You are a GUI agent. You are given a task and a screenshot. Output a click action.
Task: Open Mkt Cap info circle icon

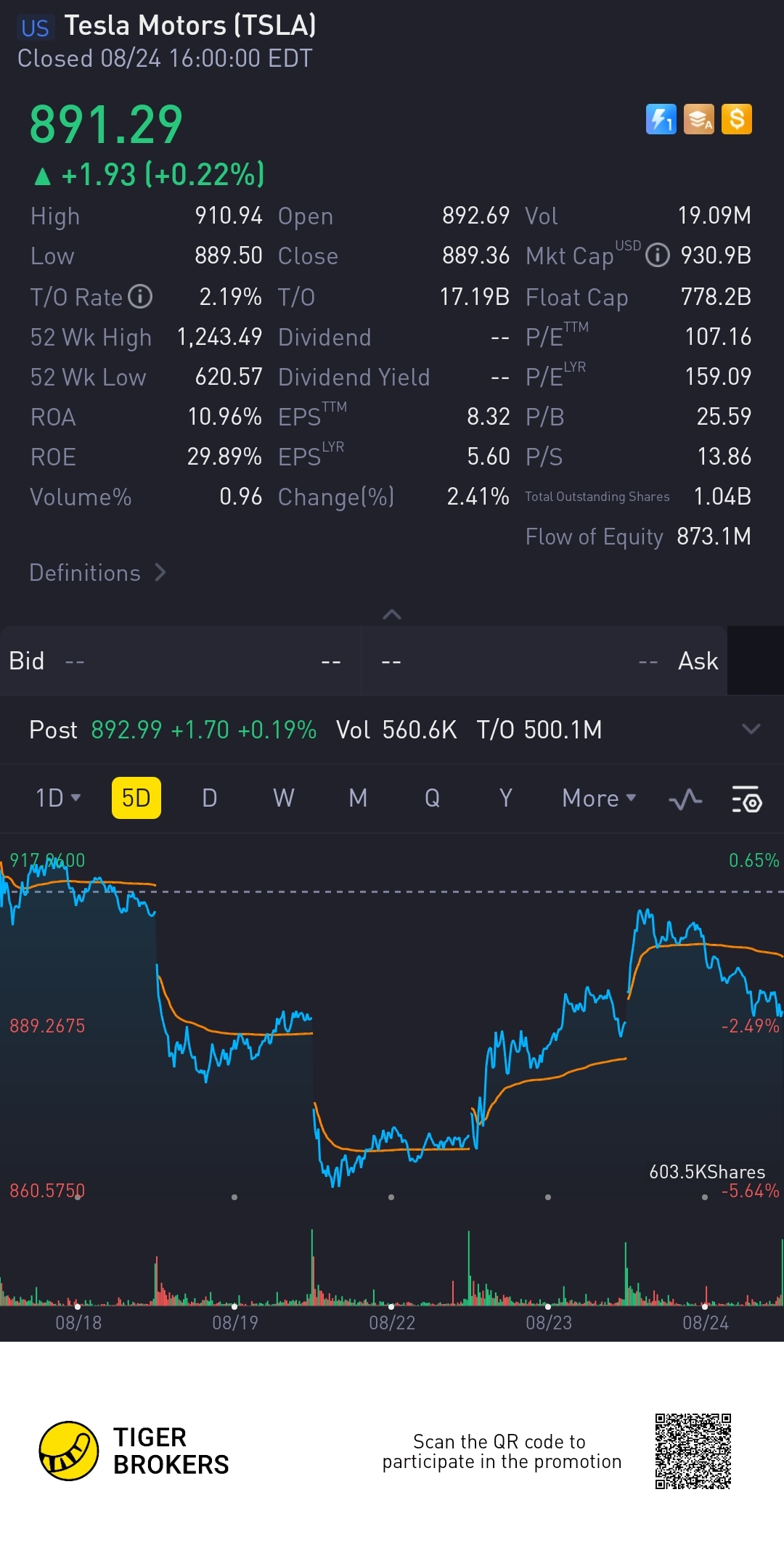[658, 256]
